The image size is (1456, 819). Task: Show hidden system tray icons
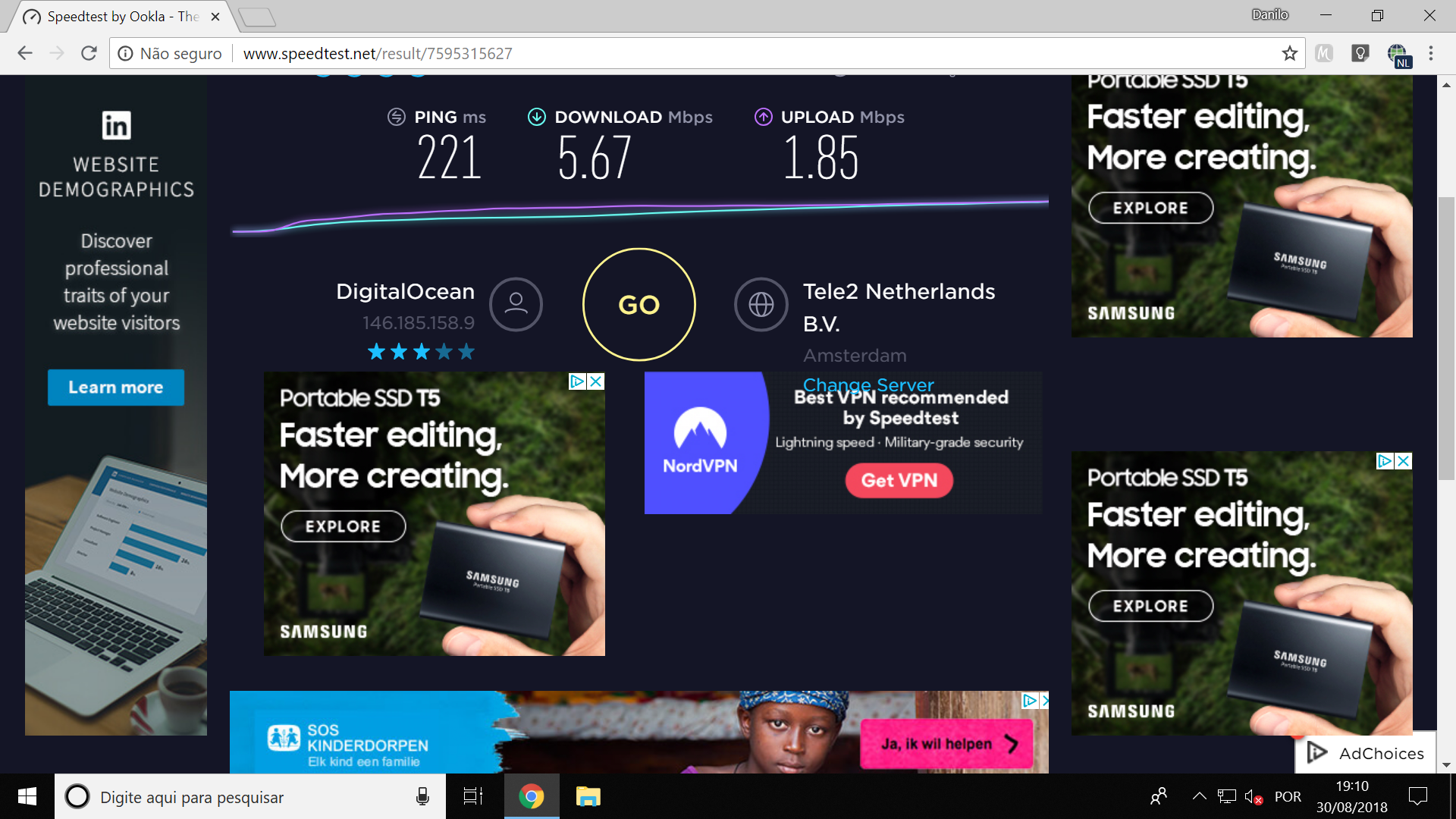coord(1199,796)
